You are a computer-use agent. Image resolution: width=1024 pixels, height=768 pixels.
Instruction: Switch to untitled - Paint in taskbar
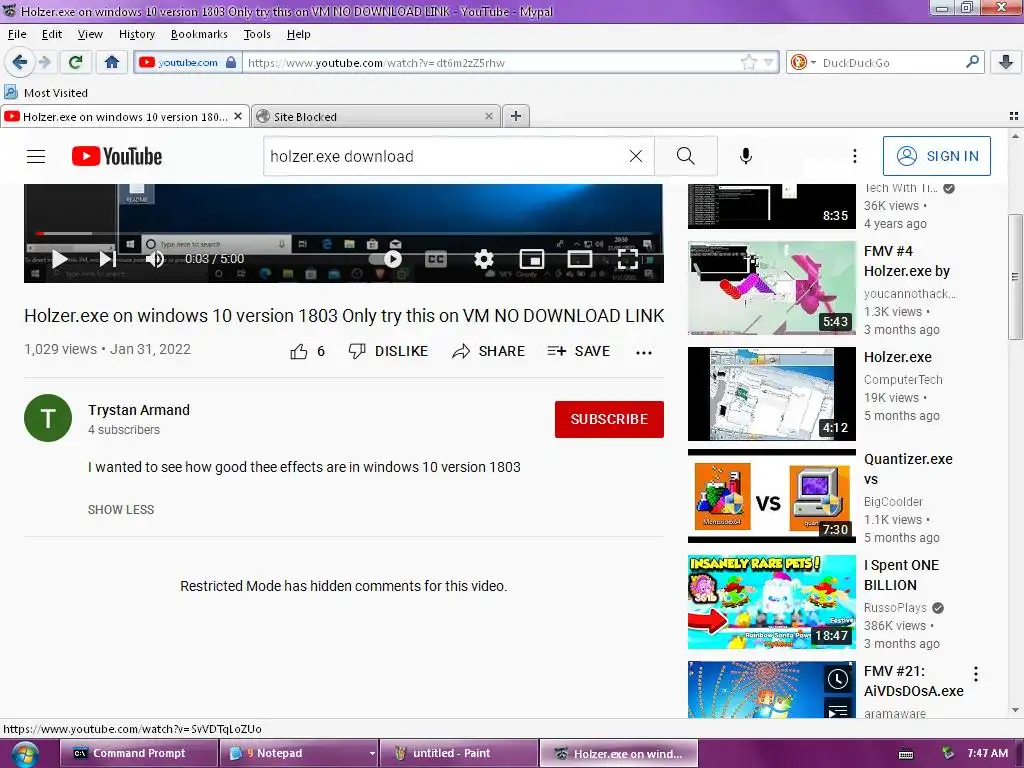(x=459, y=753)
